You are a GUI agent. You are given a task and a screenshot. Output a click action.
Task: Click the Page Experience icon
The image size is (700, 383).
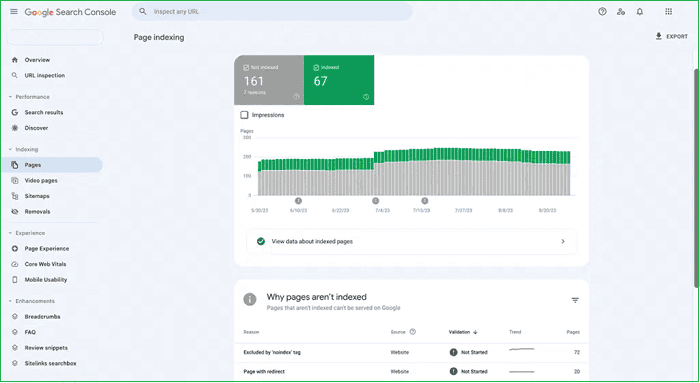tap(15, 249)
